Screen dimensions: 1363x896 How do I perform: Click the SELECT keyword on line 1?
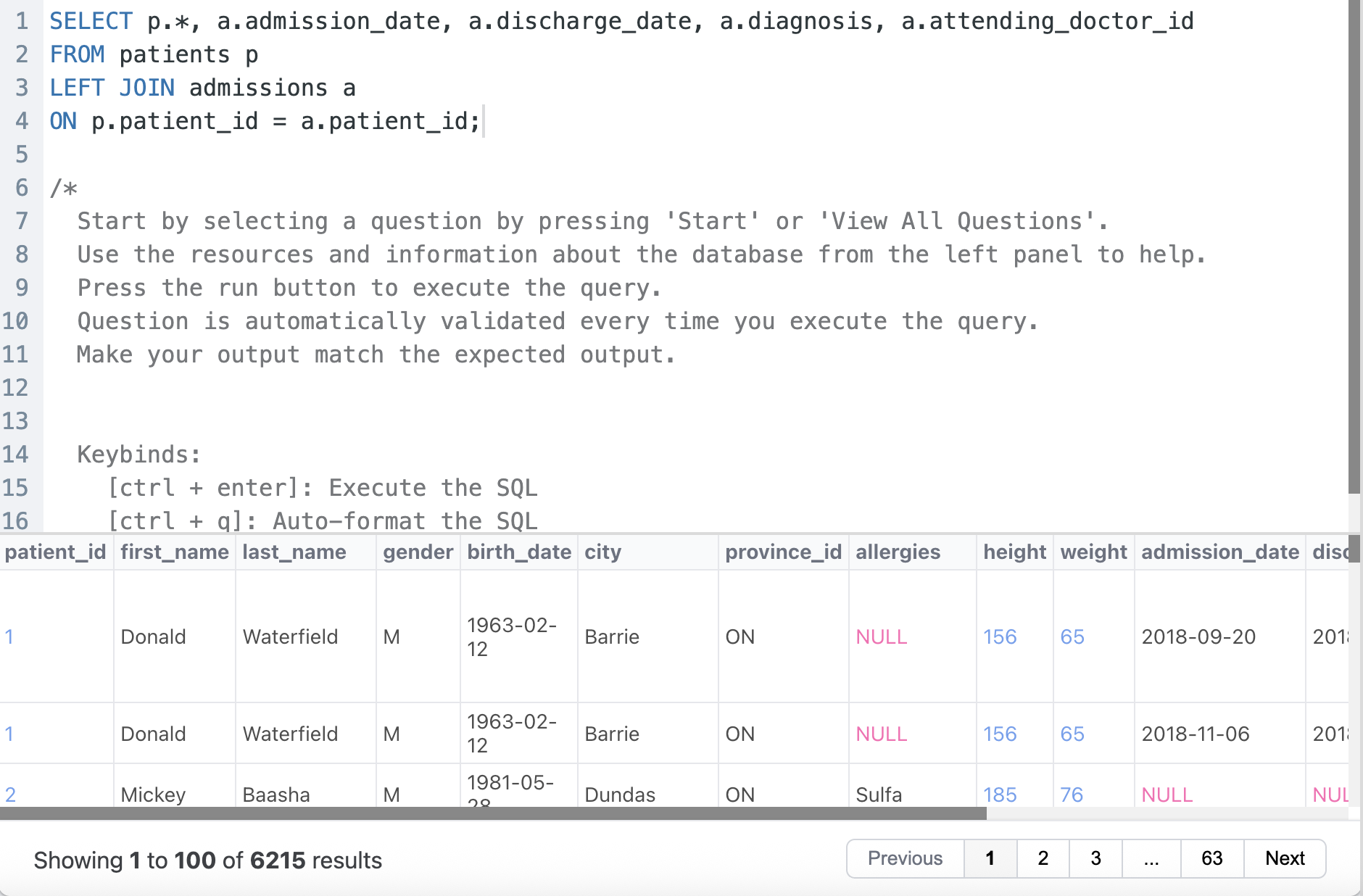pyautogui.click(x=91, y=21)
